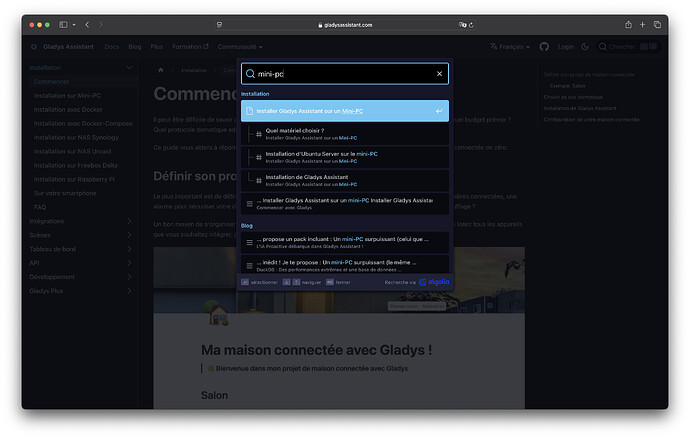This screenshot has height=438, width=690.
Task: Go forward with Safari forward arrow
Action: tap(101, 25)
